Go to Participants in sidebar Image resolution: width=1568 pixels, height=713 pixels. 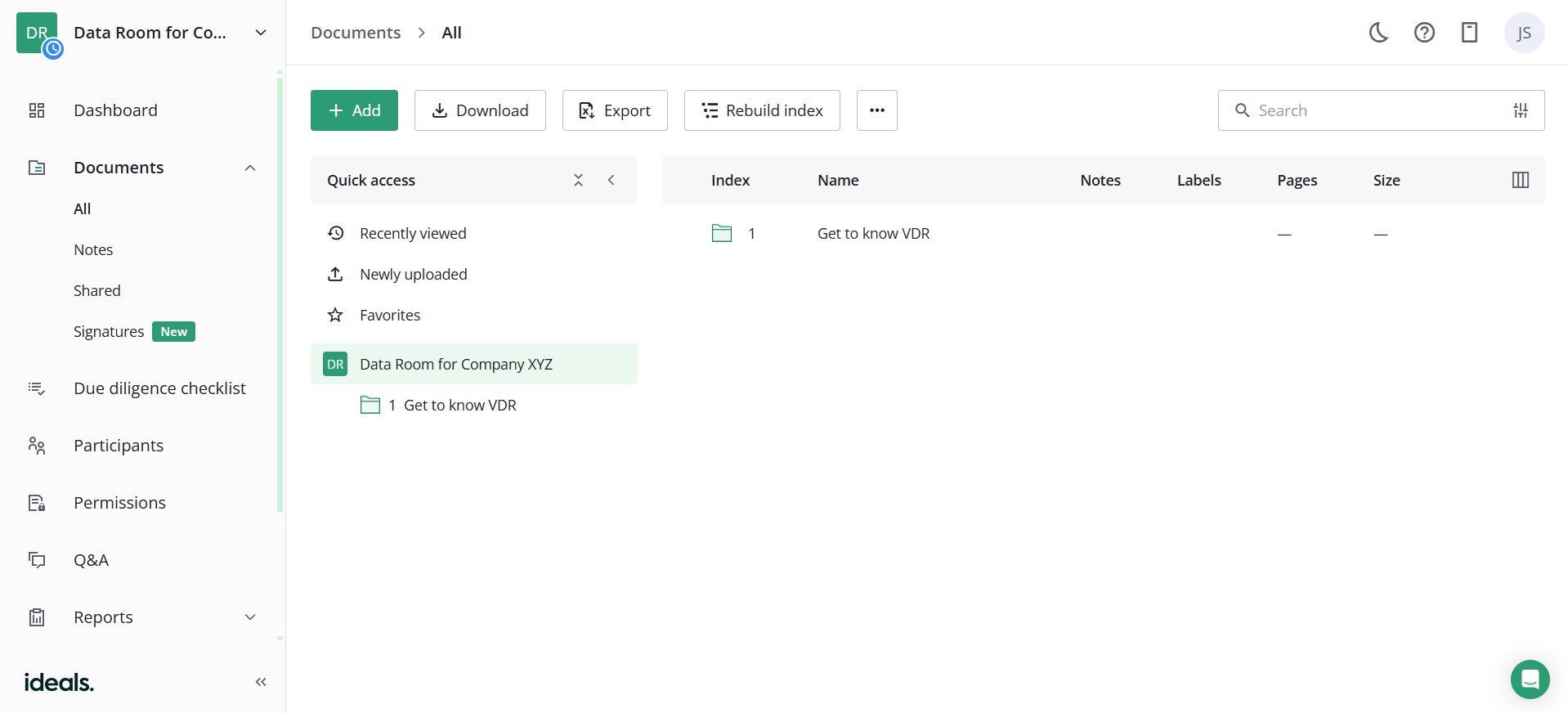point(119,446)
